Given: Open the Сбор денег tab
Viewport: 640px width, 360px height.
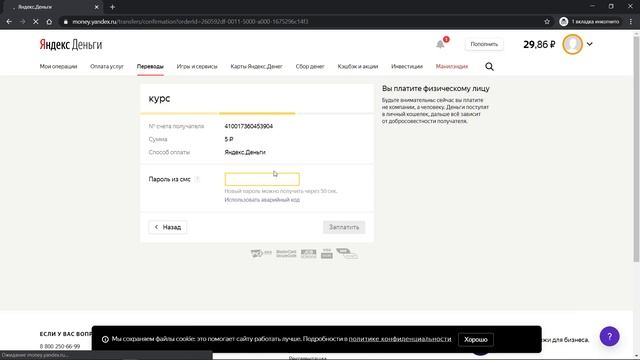Looking at the screenshot, I should pyautogui.click(x=310, y=67).
